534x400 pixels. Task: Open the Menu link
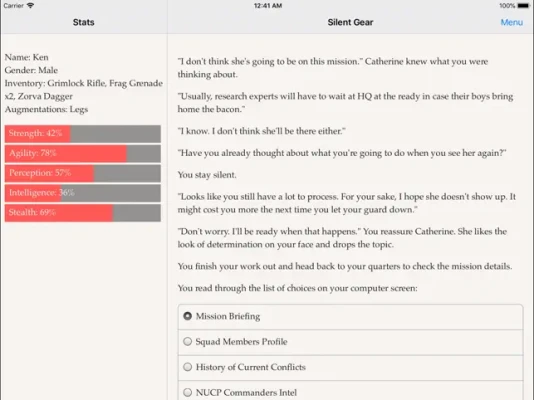[x=511, y=22]
